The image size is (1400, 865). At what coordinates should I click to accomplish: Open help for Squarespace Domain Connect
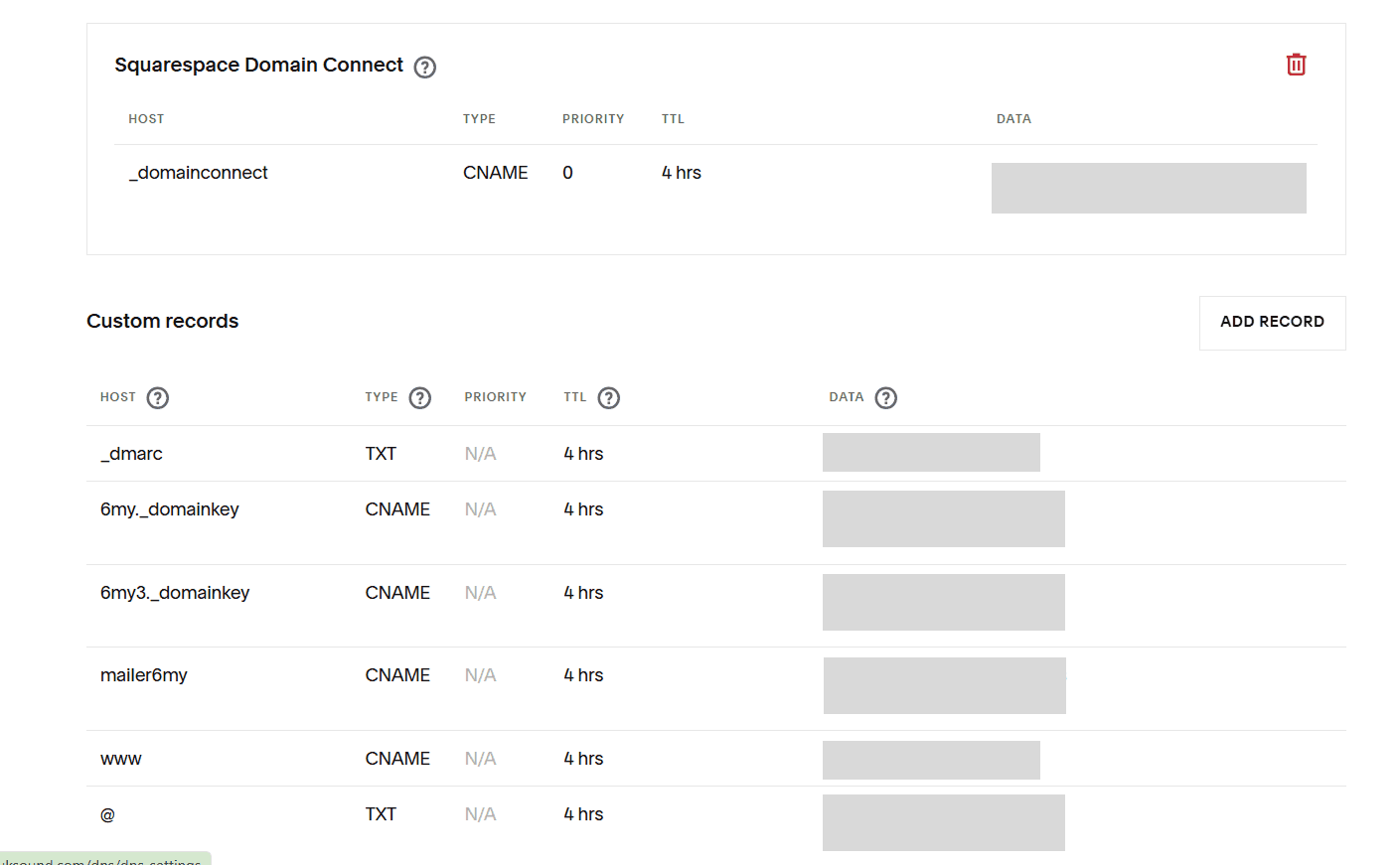coord(425,68)
